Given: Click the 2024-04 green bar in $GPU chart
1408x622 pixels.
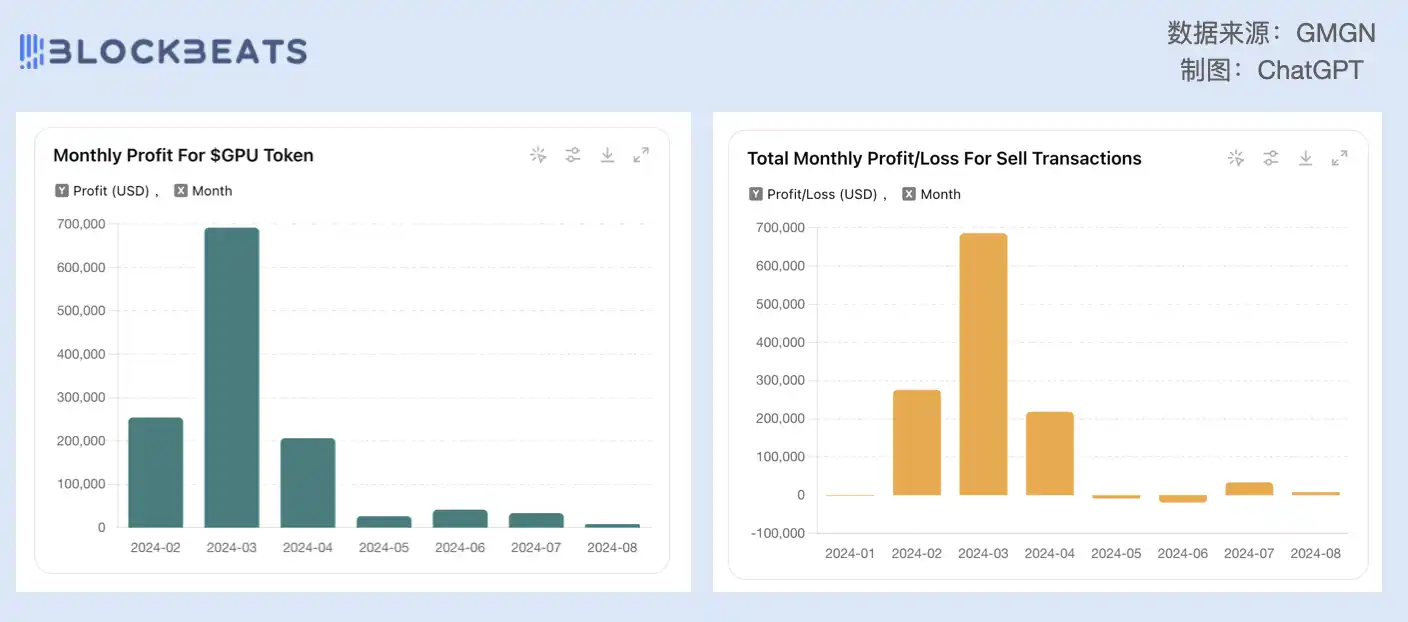Looking at the screenshot, I should point(308,483).
